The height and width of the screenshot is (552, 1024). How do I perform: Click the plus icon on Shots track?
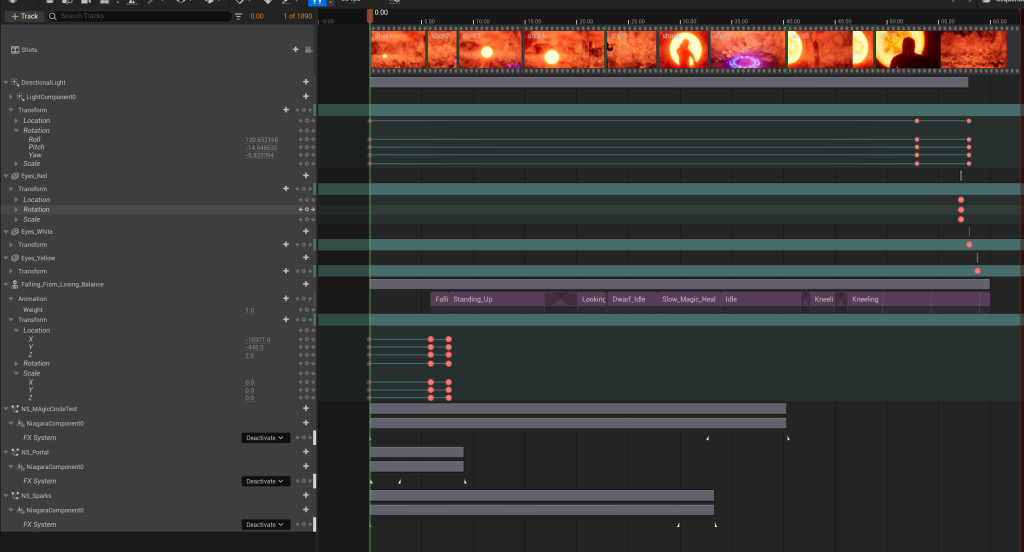click(x=295, y=50)
